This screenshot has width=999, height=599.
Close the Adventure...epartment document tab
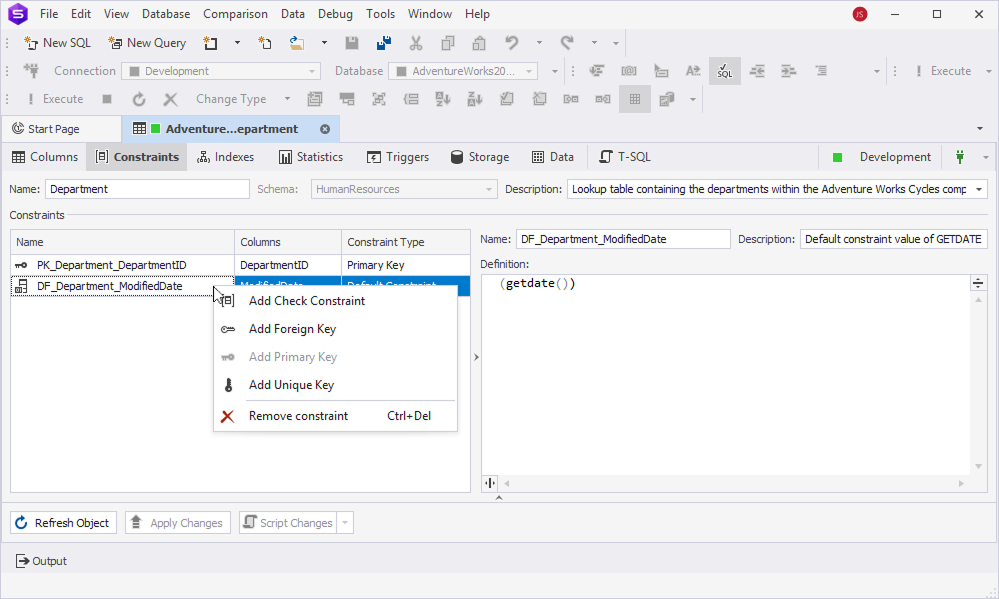point(325,129)
